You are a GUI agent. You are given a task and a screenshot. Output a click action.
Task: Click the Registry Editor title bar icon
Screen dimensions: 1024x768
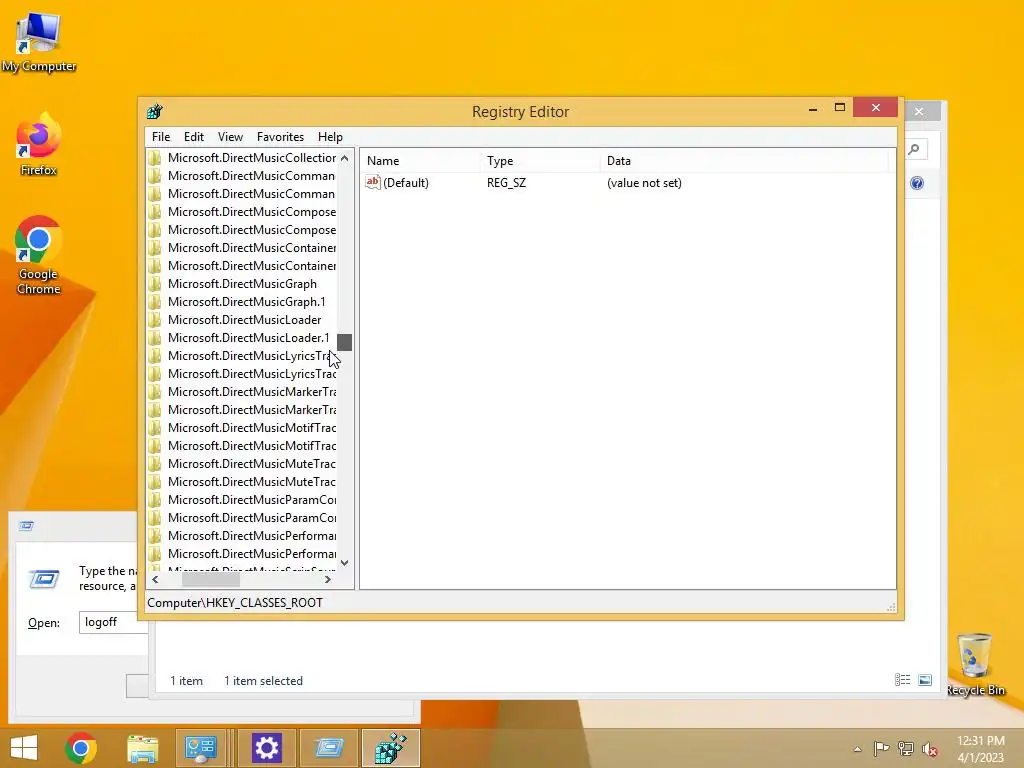click(155, 111)
